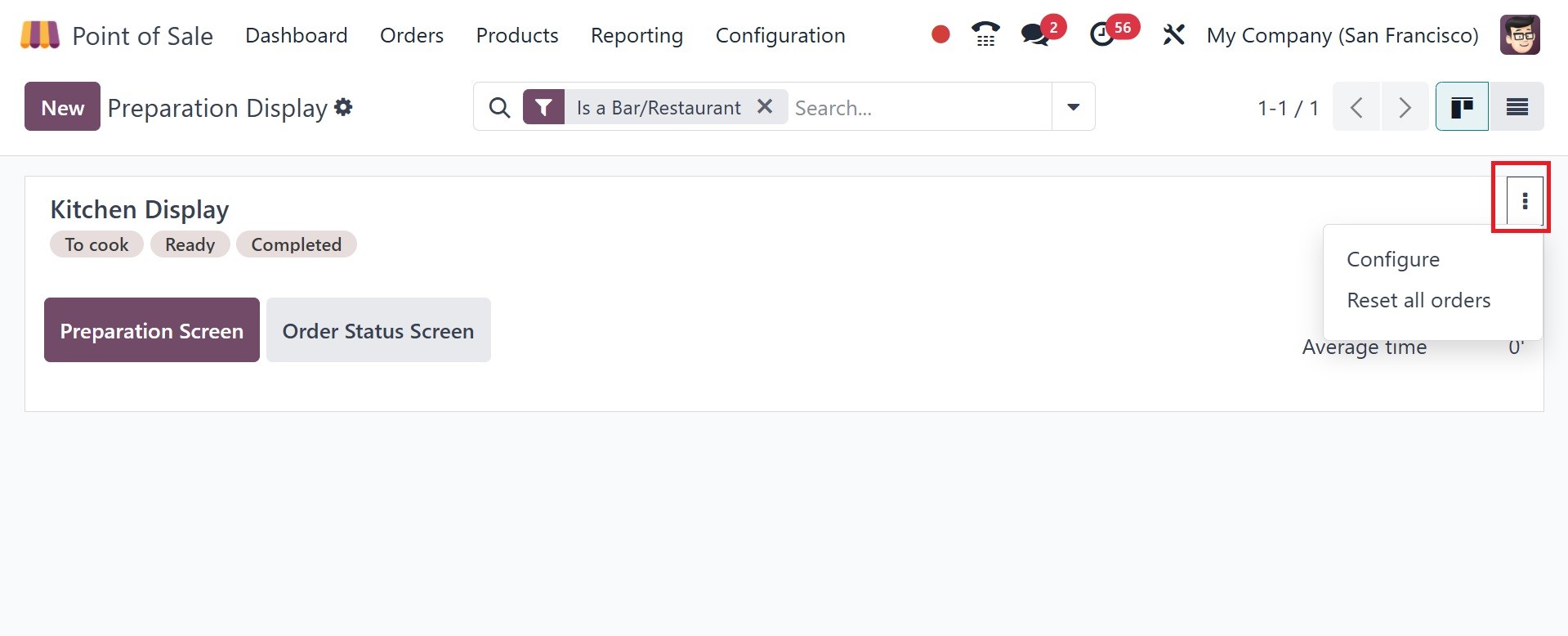Toggle the Kitchen Display three-dot menu
The image size is (1568, 636).
point(1525,201)
